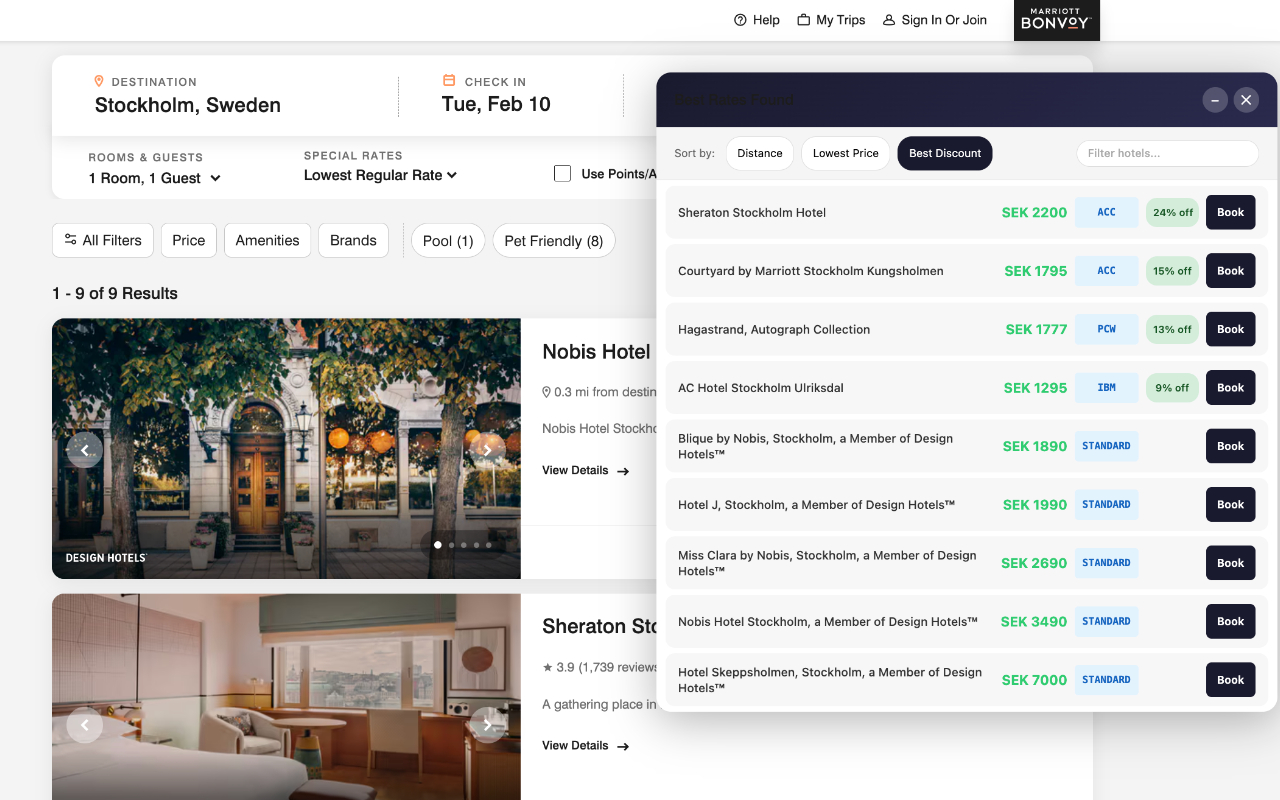Click the 15% off badge
1280x800 pixels.
pos(1172,271)
